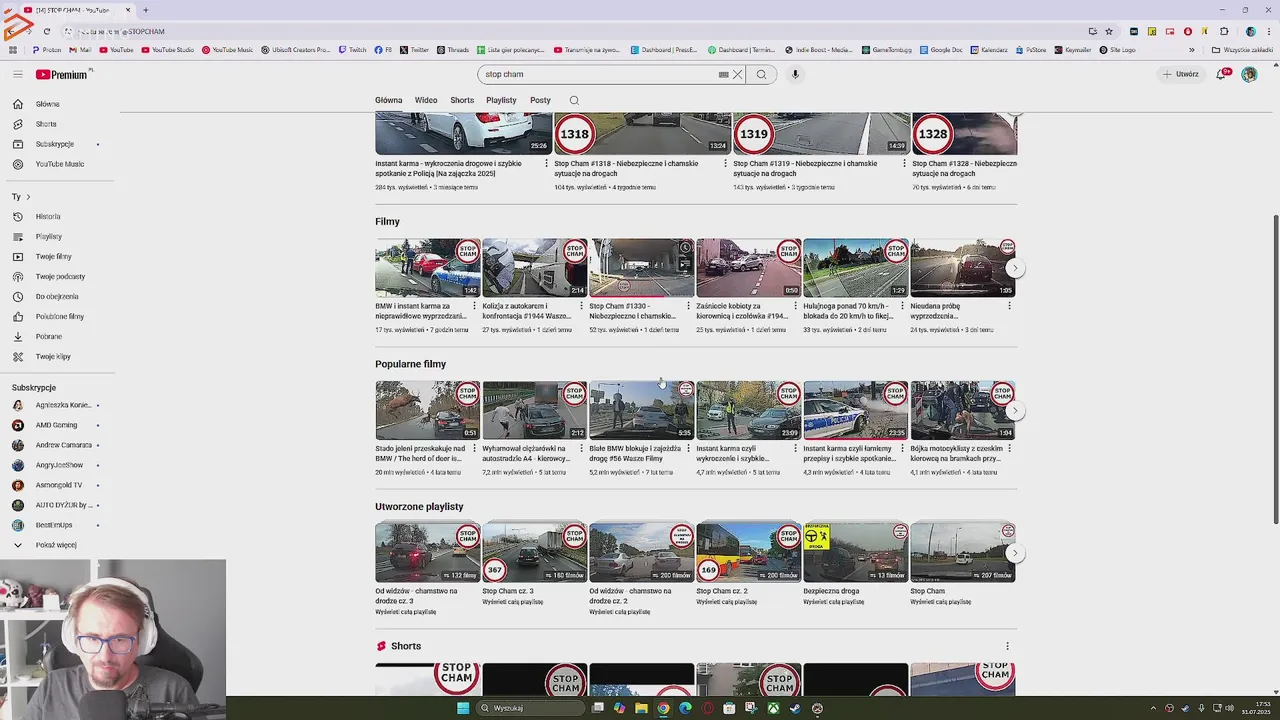
Task: Open 'Instant karma - wykroczenia drogowe' video title
Action: [448, 168]
